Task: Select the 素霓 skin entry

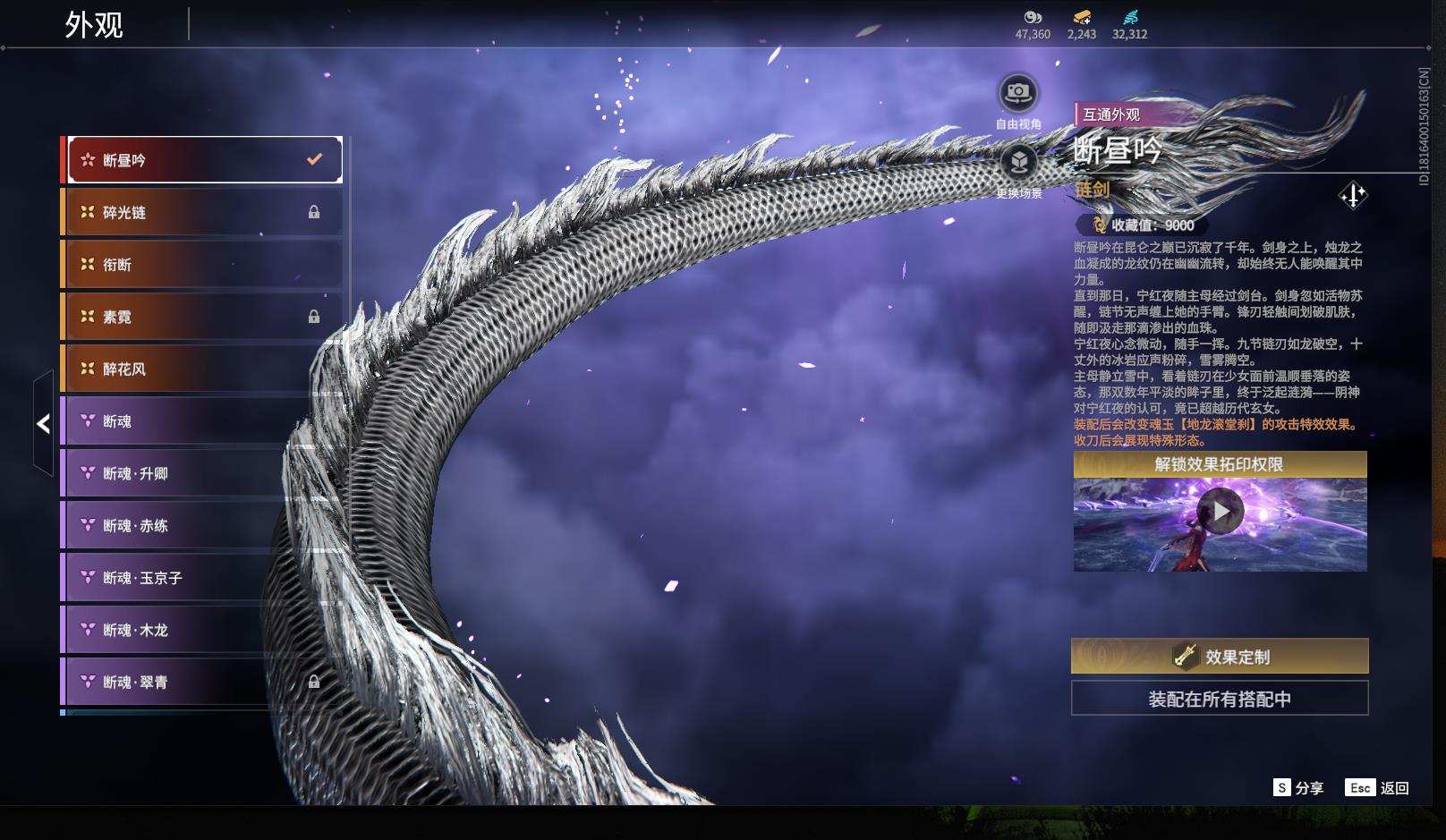Action: point(202,317)
